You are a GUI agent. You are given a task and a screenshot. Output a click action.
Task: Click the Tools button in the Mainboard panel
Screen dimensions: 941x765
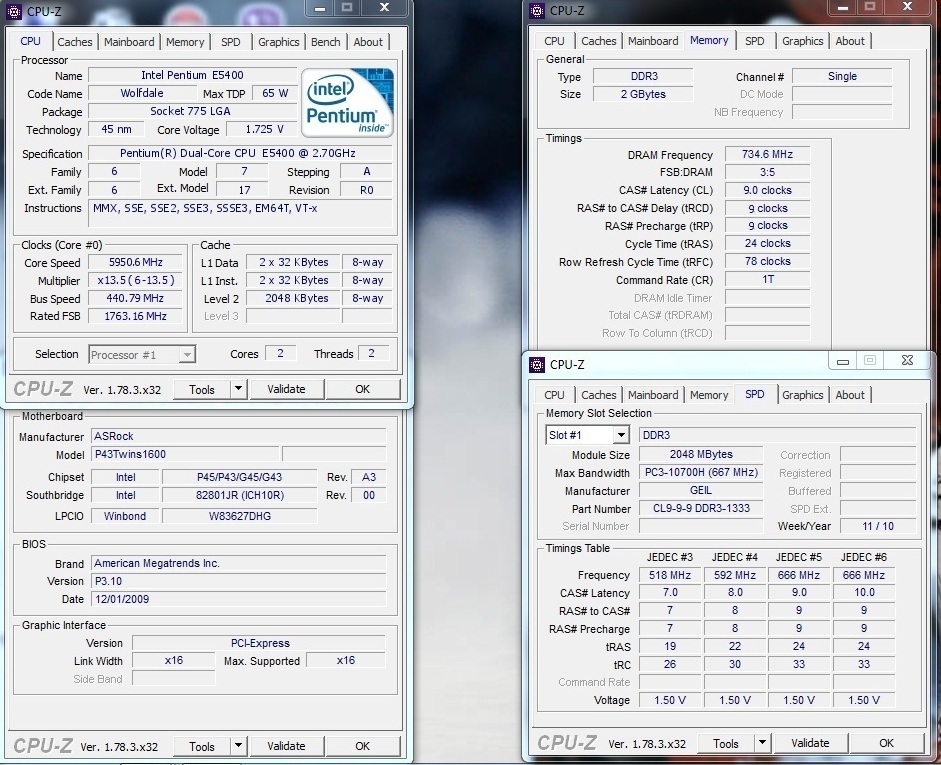click(202, 746)
